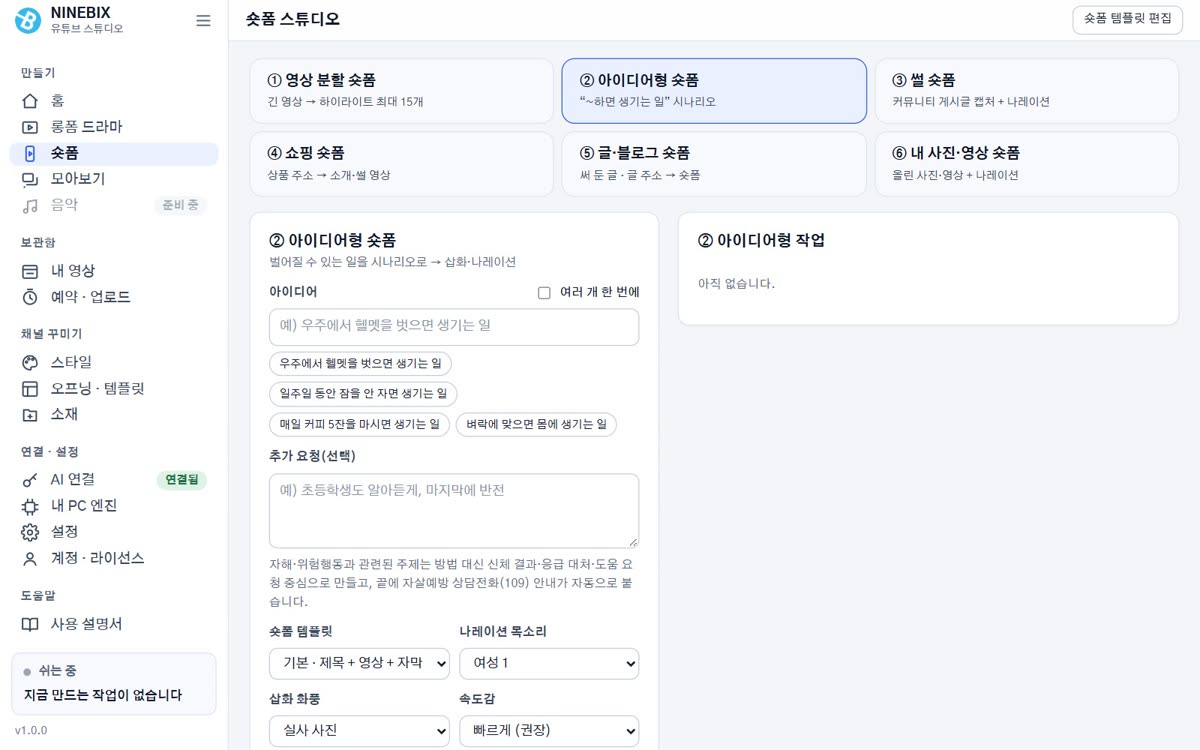The width and height of the screenshot is (1200, 750).
Task: Select the ④ 쇼핑 숏폼 tab
Action: coord(401,164)
